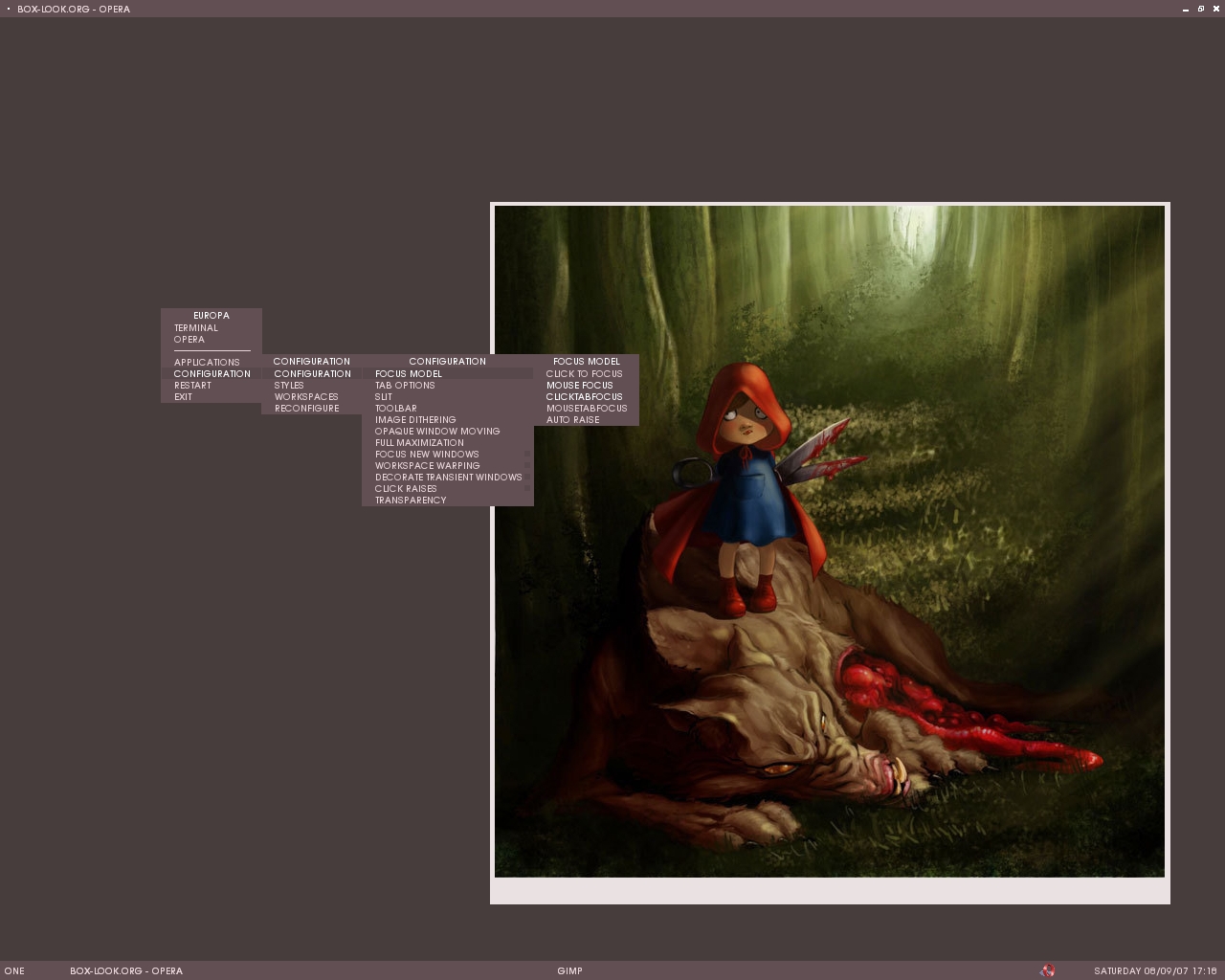1225x980 pixels.
Task: Choose Reconfigure in Configuration menu
Action: 312,408
